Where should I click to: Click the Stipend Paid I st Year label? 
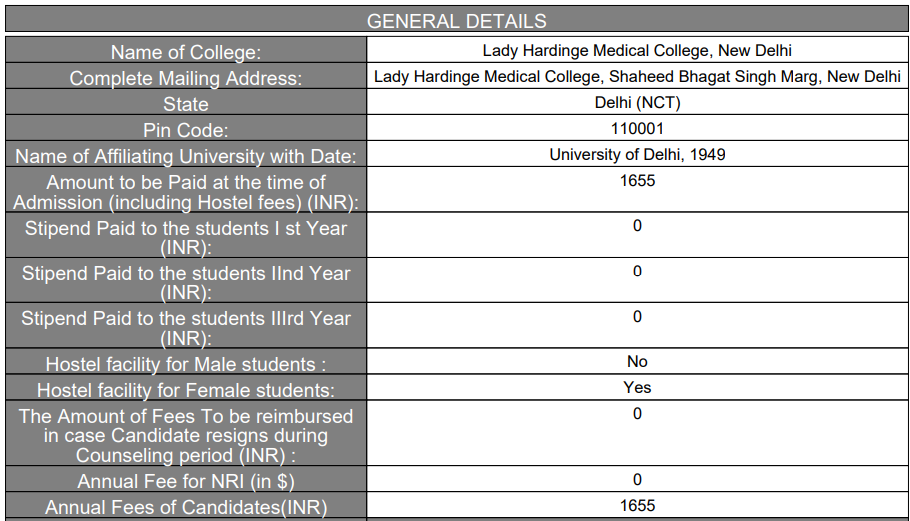[186, 238]
